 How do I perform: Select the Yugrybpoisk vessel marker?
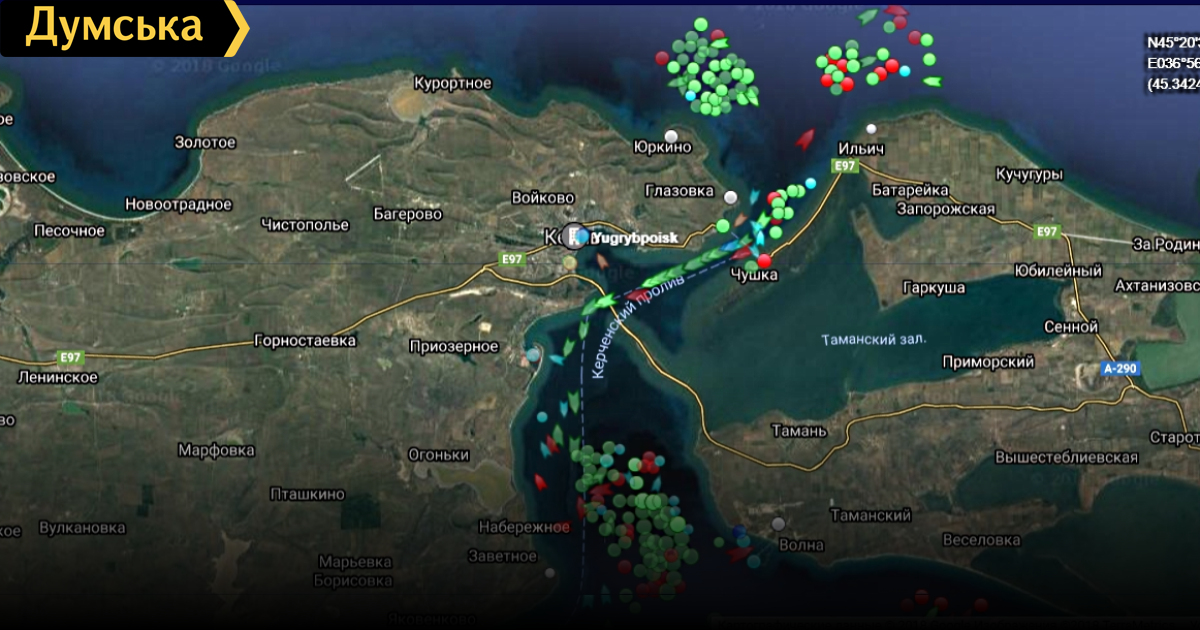click(x=575, y=236)
